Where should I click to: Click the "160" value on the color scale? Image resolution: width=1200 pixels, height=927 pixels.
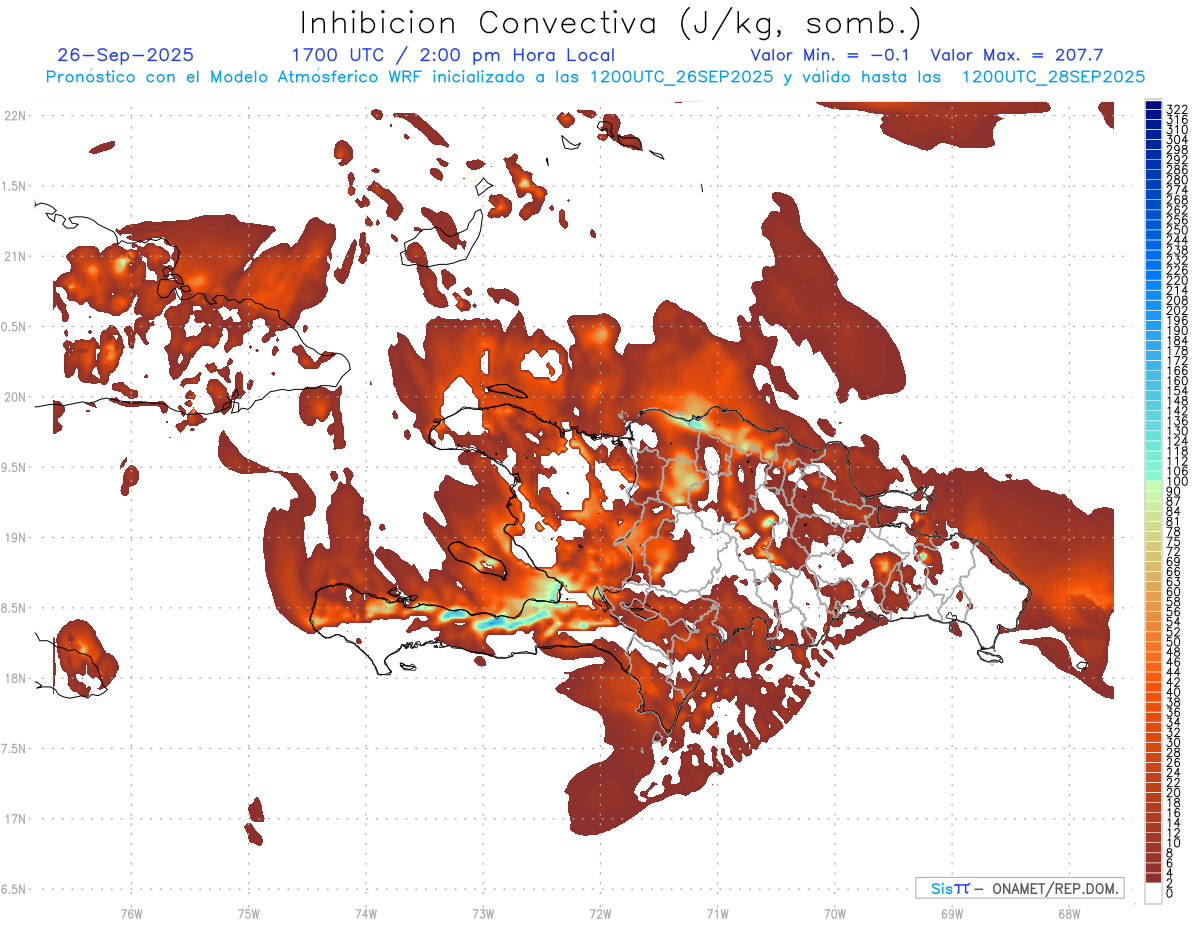click(1176, 381)
